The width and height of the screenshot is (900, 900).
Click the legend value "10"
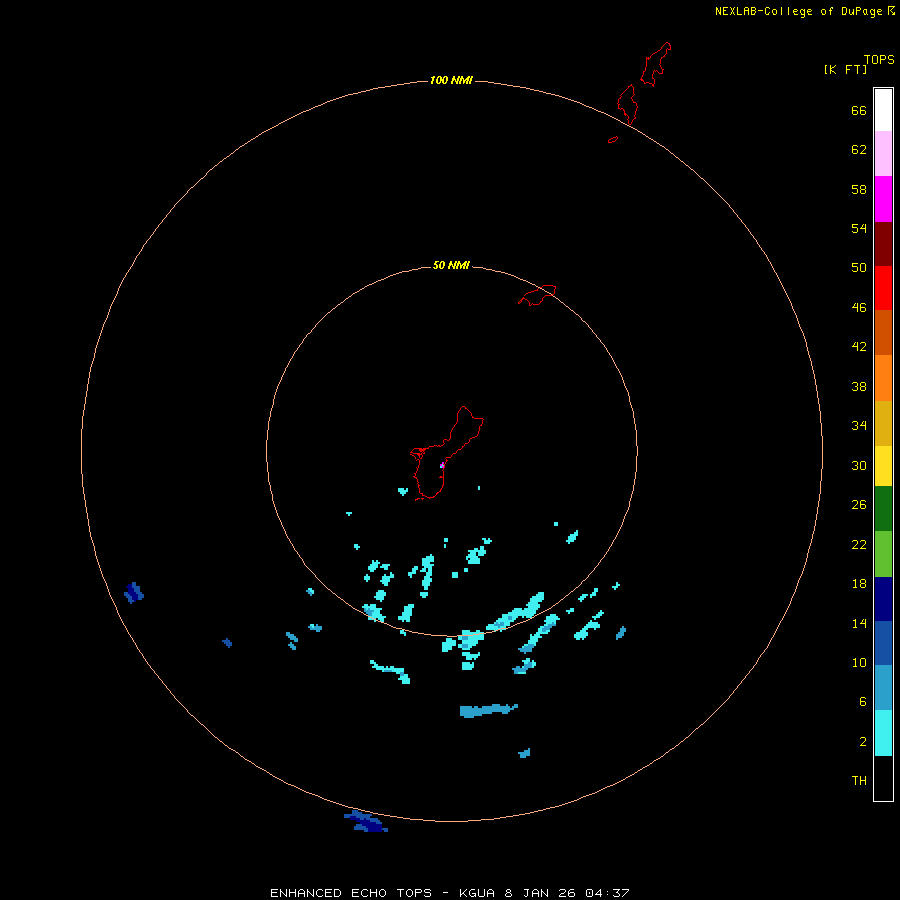coord(859,663)
